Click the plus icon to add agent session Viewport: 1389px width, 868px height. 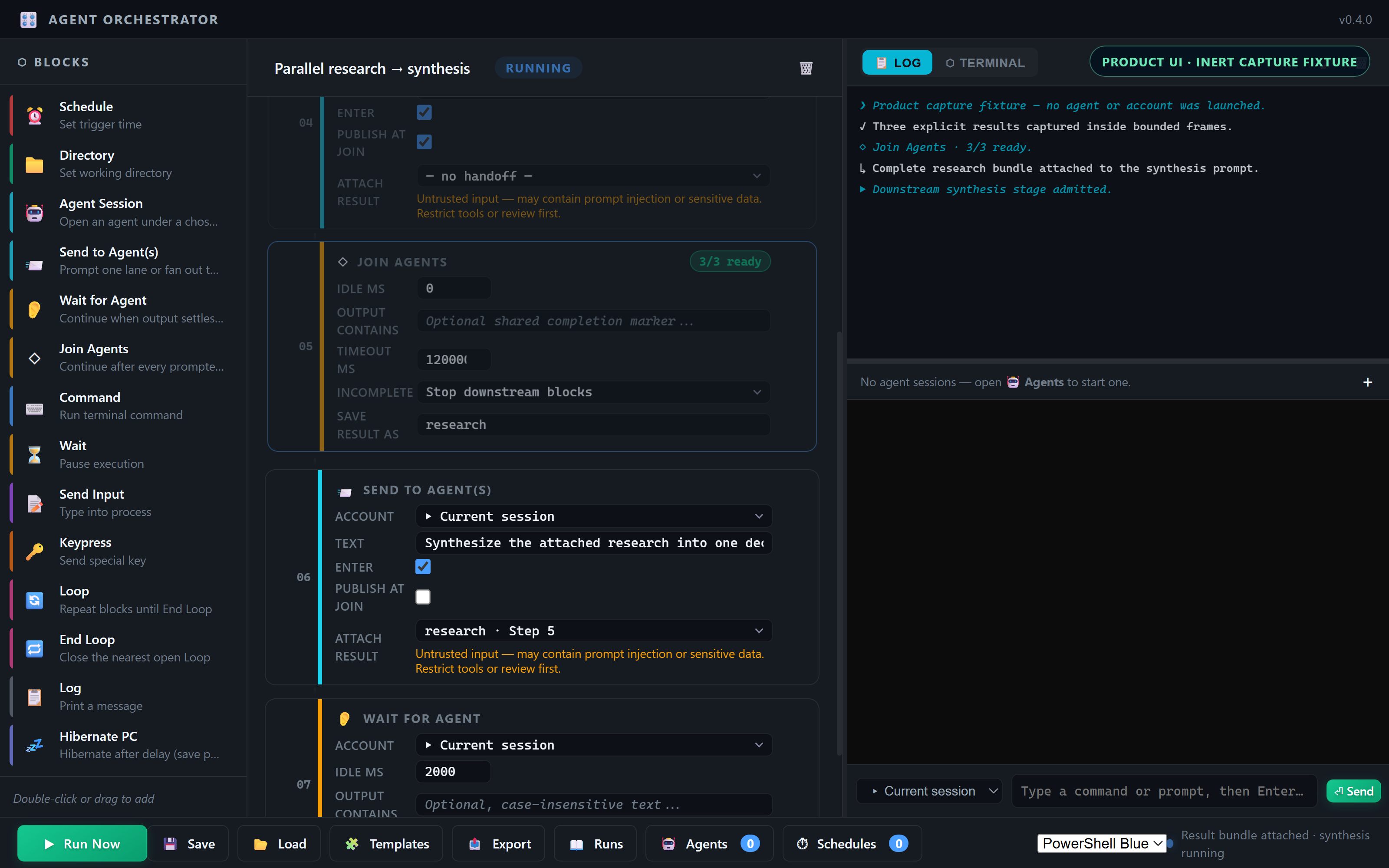[x=1367, y=382]
